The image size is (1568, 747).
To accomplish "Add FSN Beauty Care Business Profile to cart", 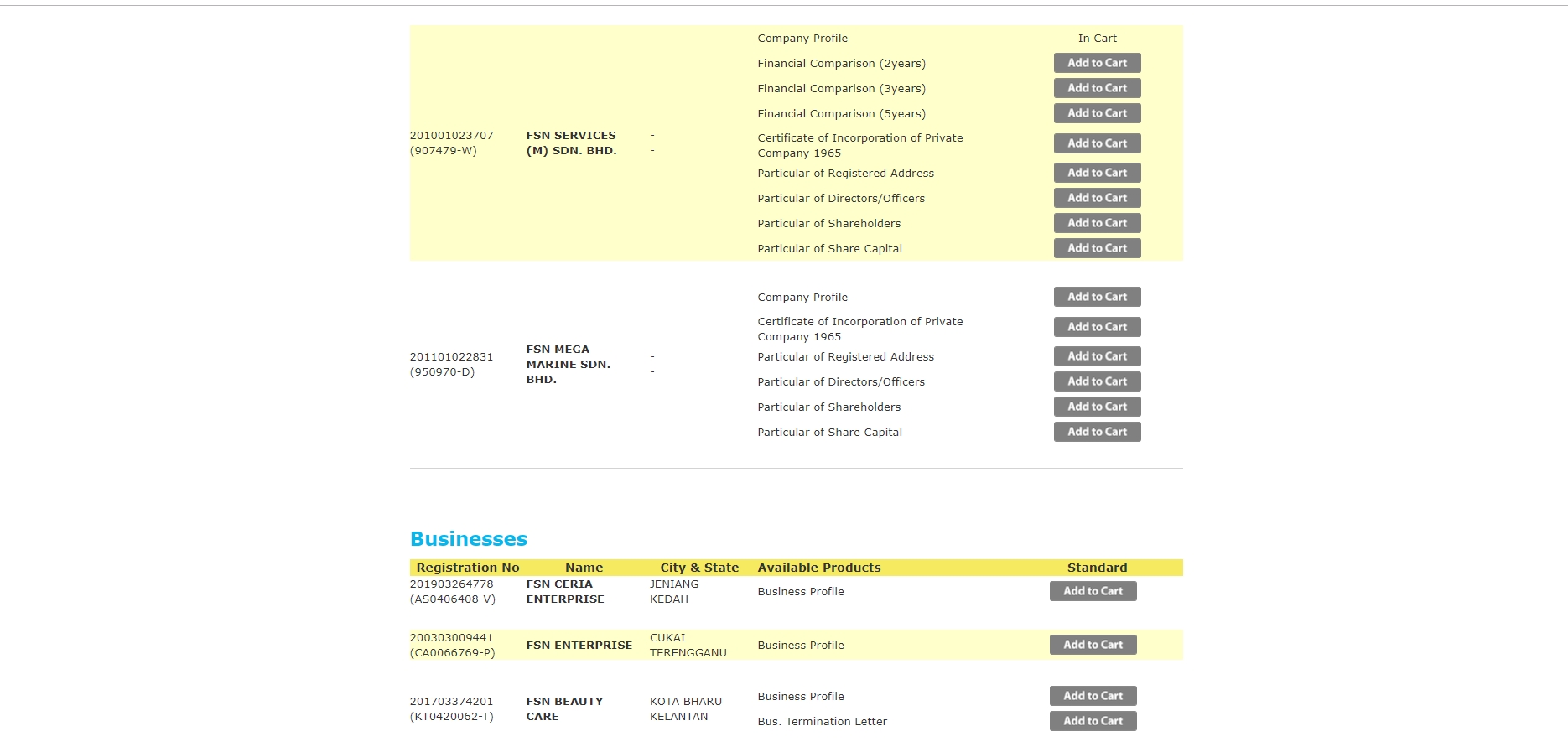I will [x=1093, y=696].
